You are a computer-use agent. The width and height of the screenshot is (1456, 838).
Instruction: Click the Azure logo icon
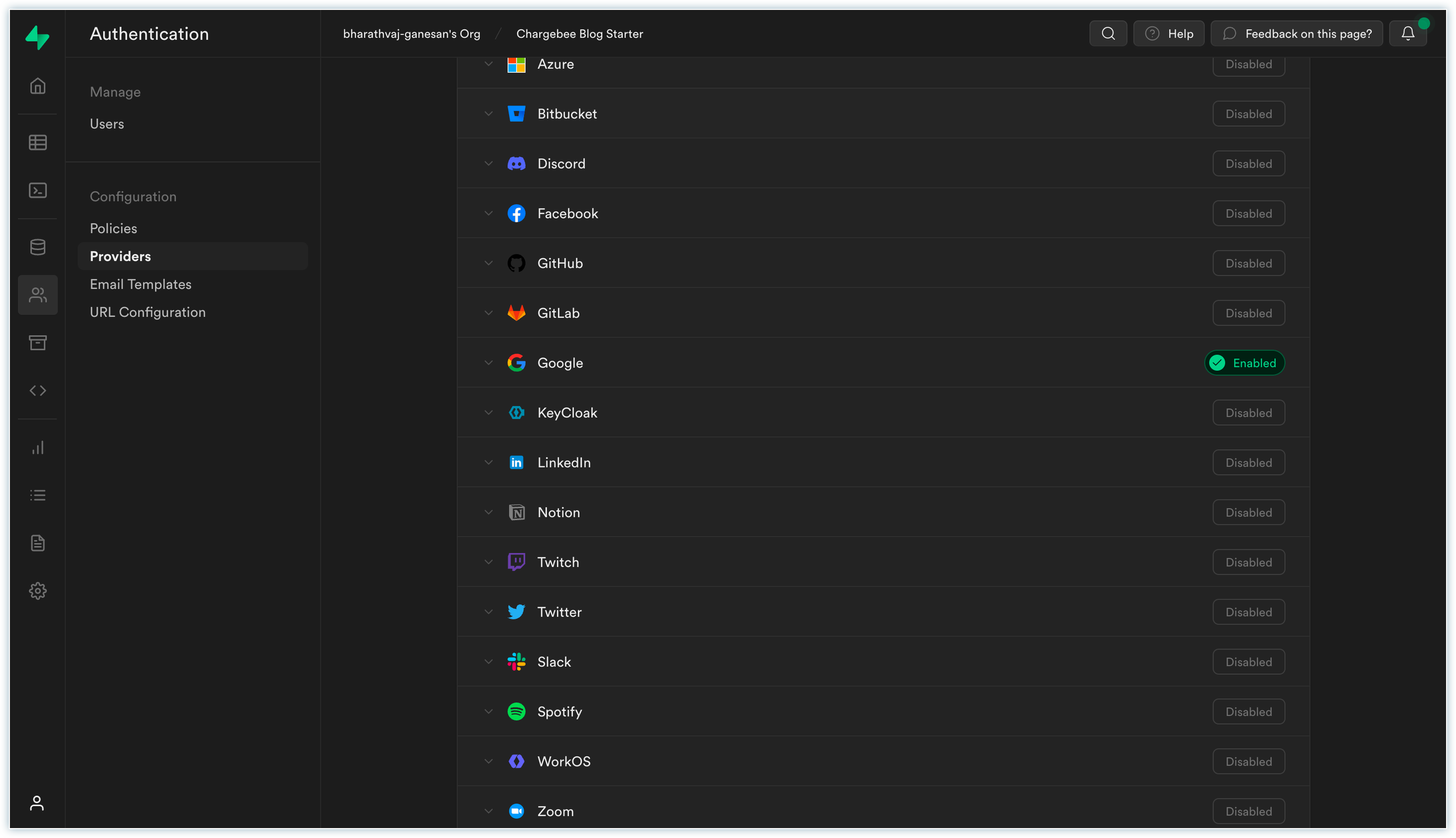(x=516, y=64)
